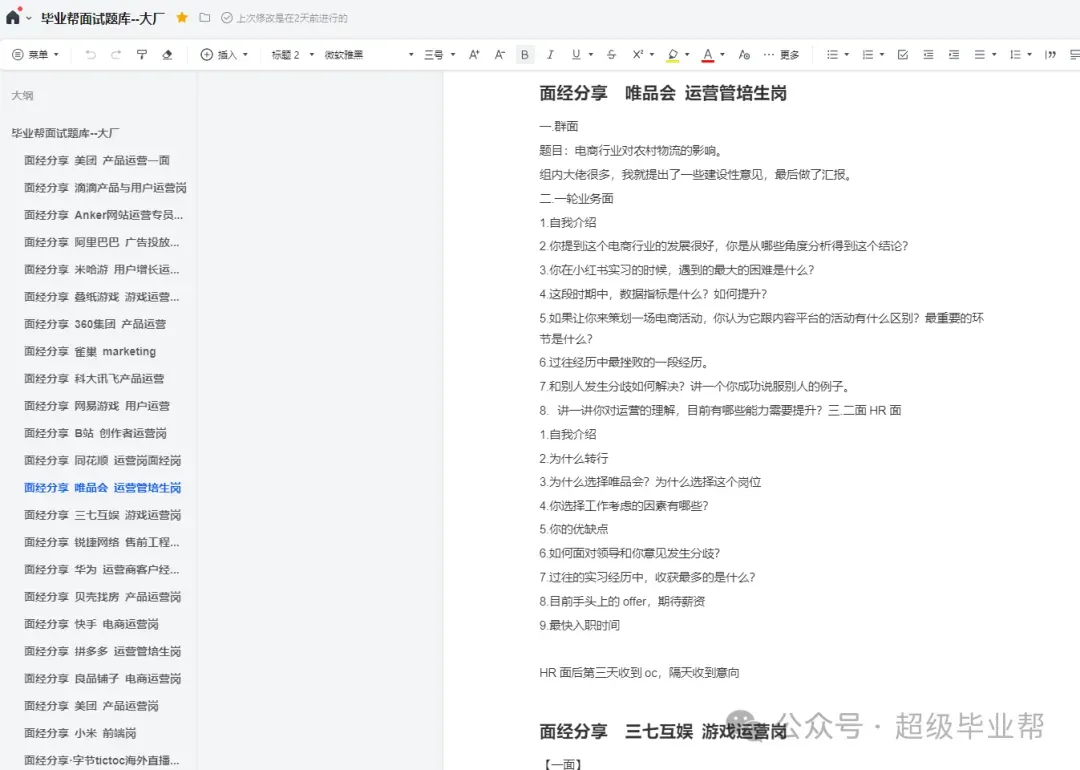Insert a numbered list
The height and width of the screenshot is (770, 1080).
tap(867, 54)
